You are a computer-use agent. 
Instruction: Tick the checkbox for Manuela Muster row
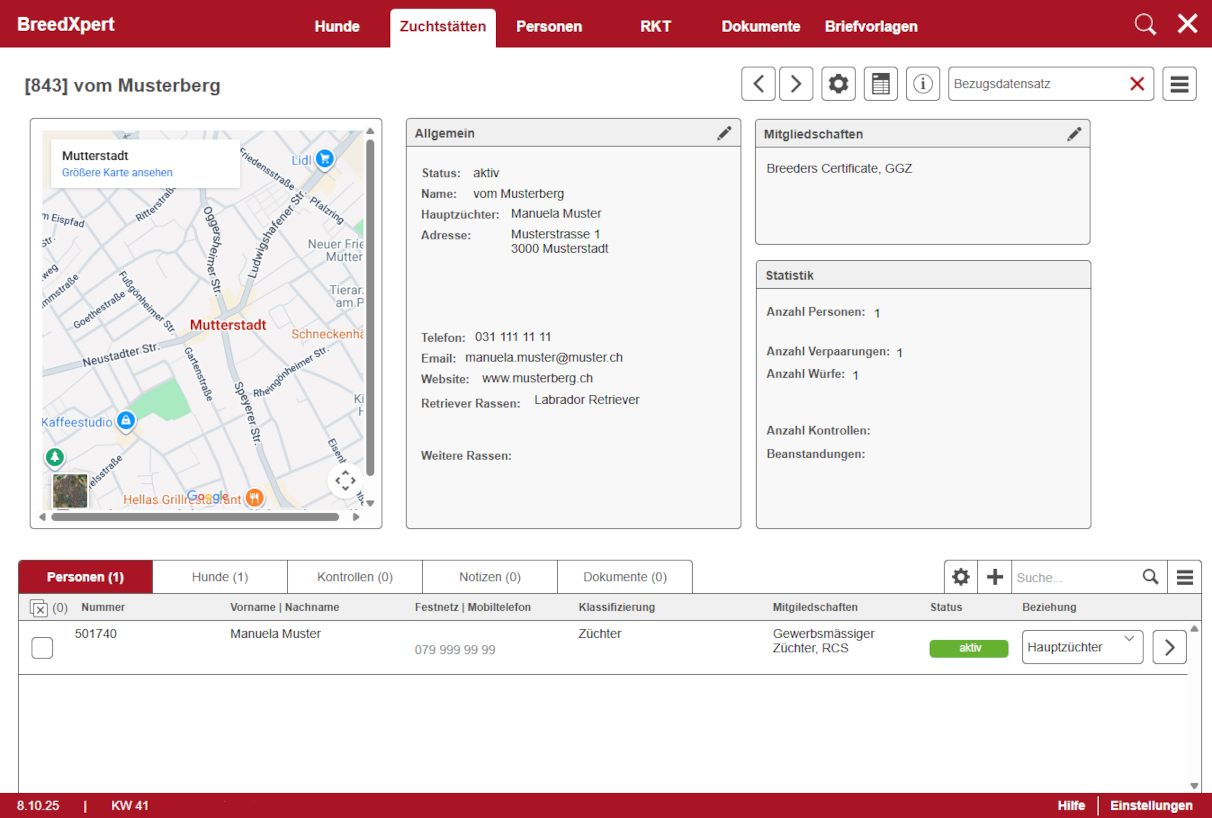pos(42,648)
